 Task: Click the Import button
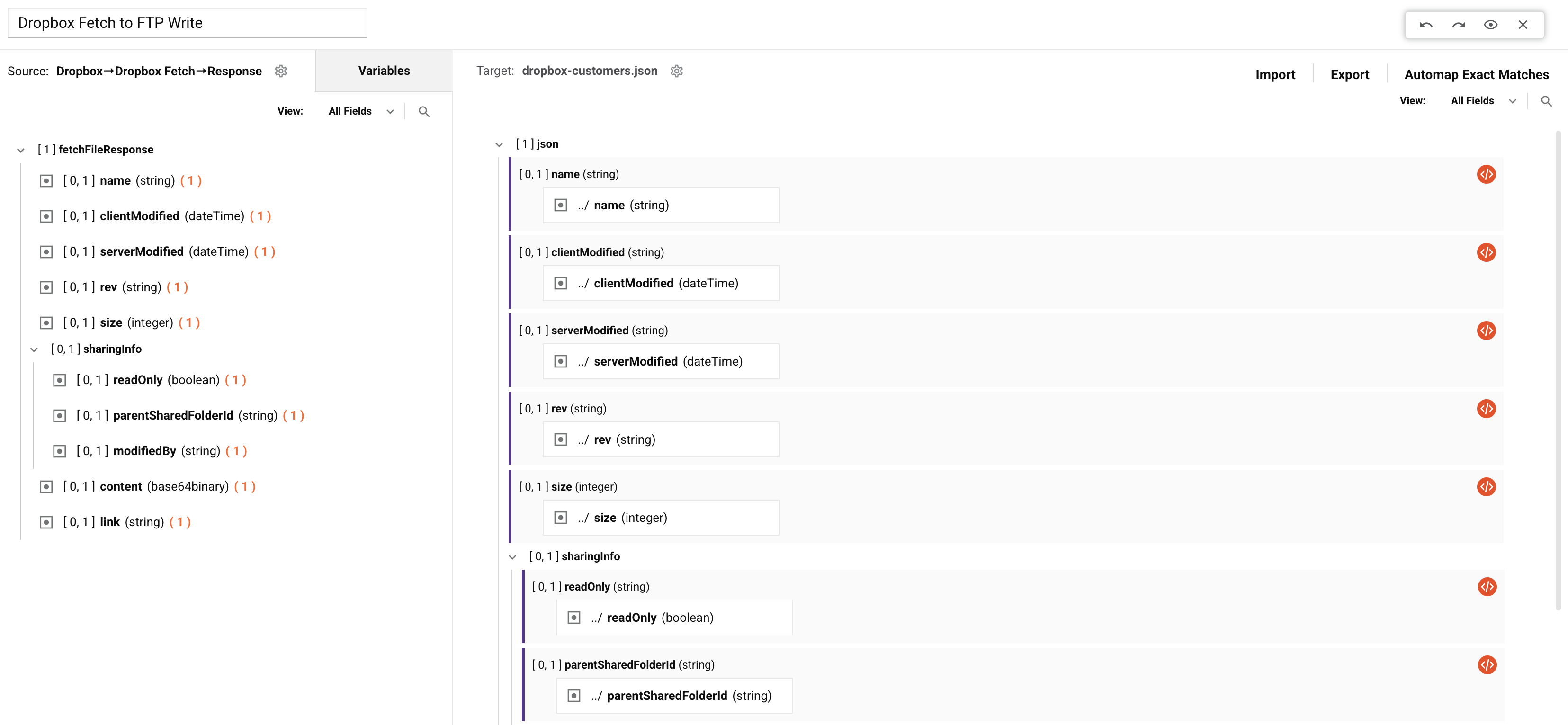[1274, 75]
